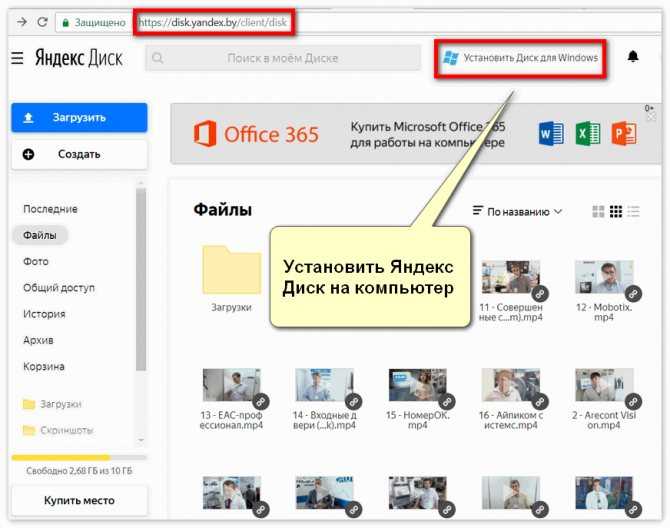Click the share link badge on 15 - НомерОК.mp4
This screenshot has width=670, height=528.
click(x=447, y=402)
